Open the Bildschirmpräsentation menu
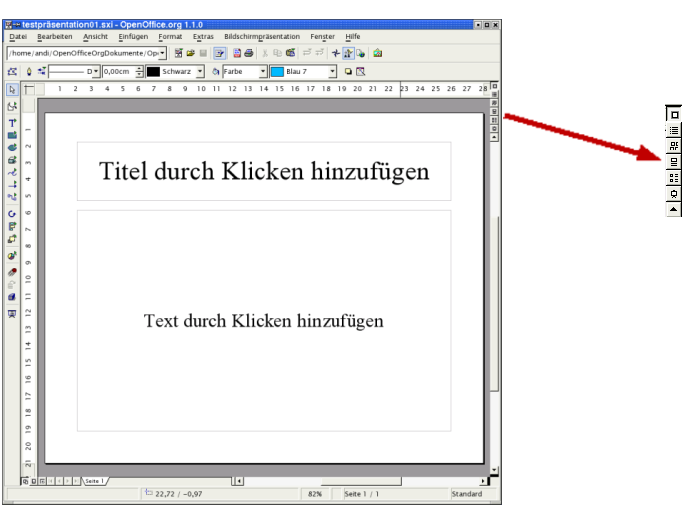 point(261,36)
